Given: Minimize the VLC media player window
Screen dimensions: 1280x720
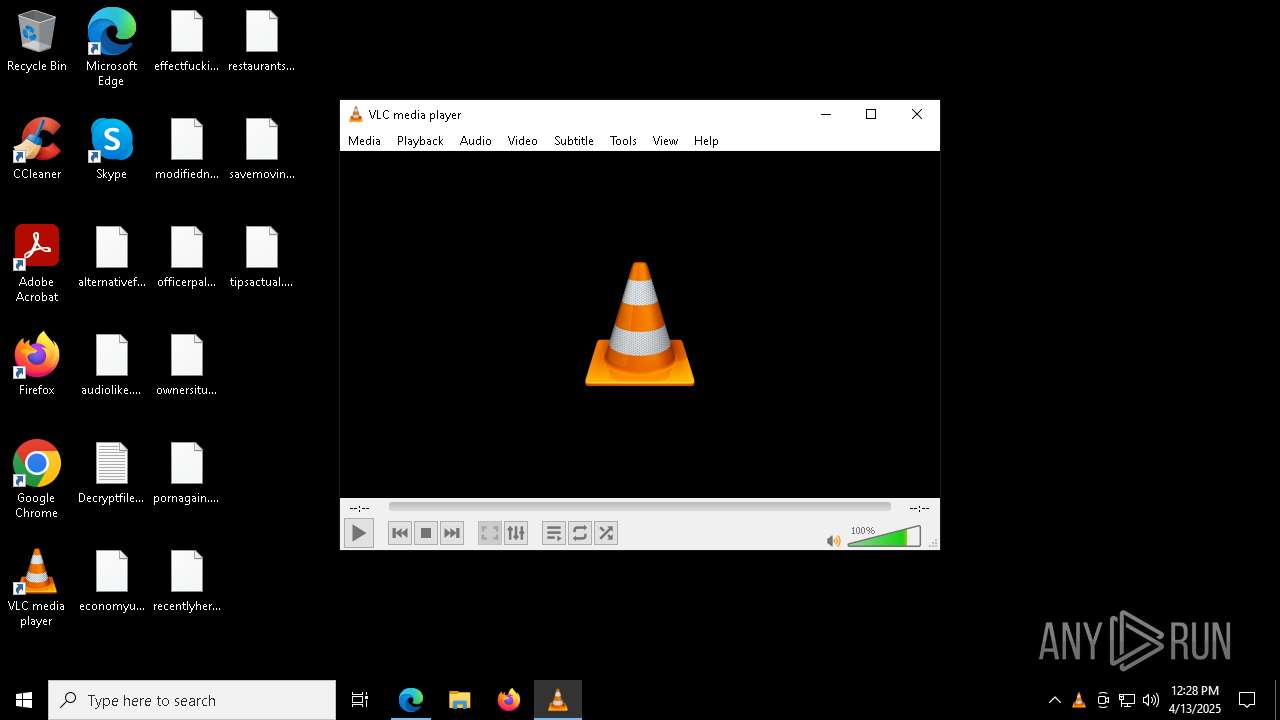Looking at the screenshot, I should tap(826, 114).
